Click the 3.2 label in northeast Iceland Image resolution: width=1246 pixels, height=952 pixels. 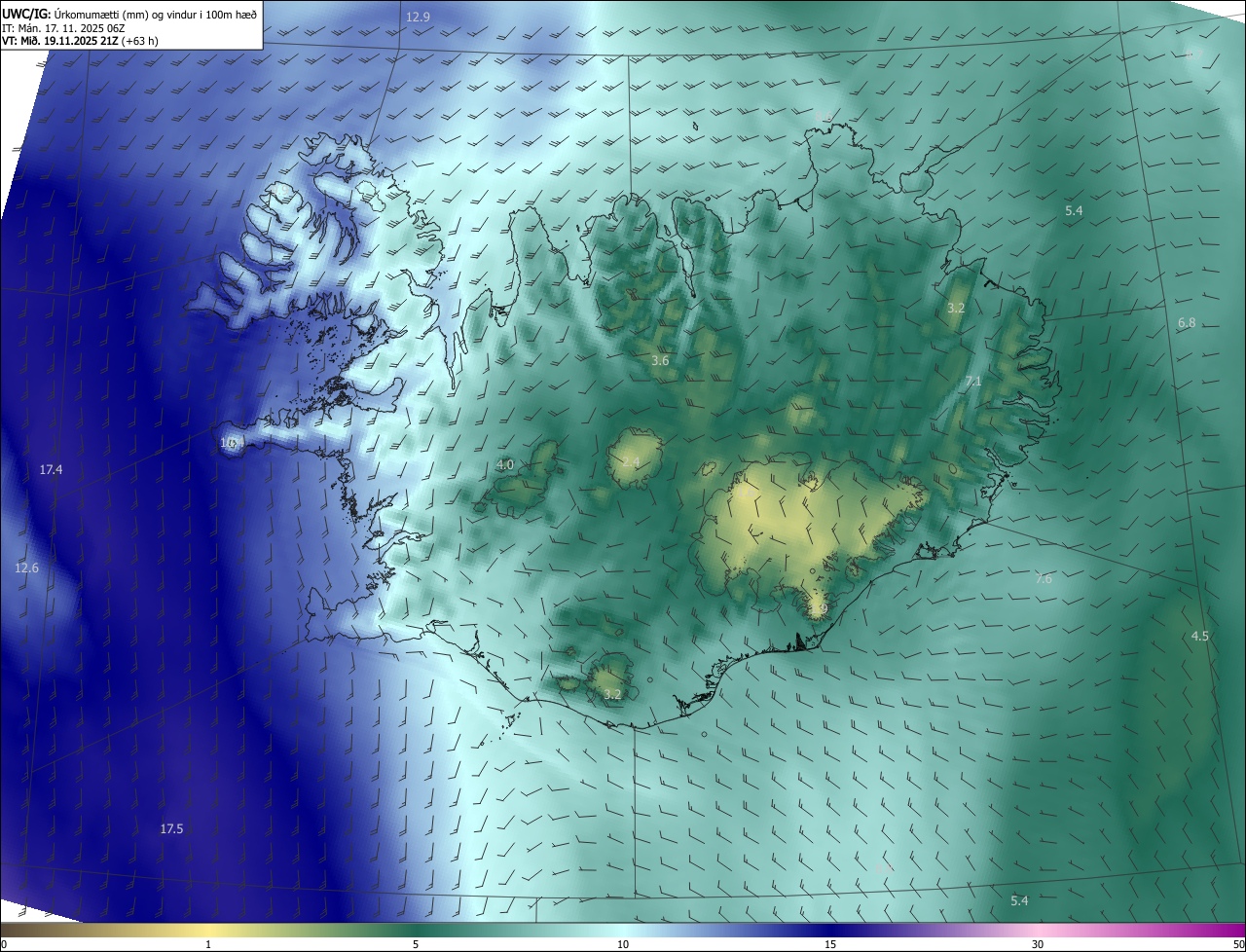(956, 308)
